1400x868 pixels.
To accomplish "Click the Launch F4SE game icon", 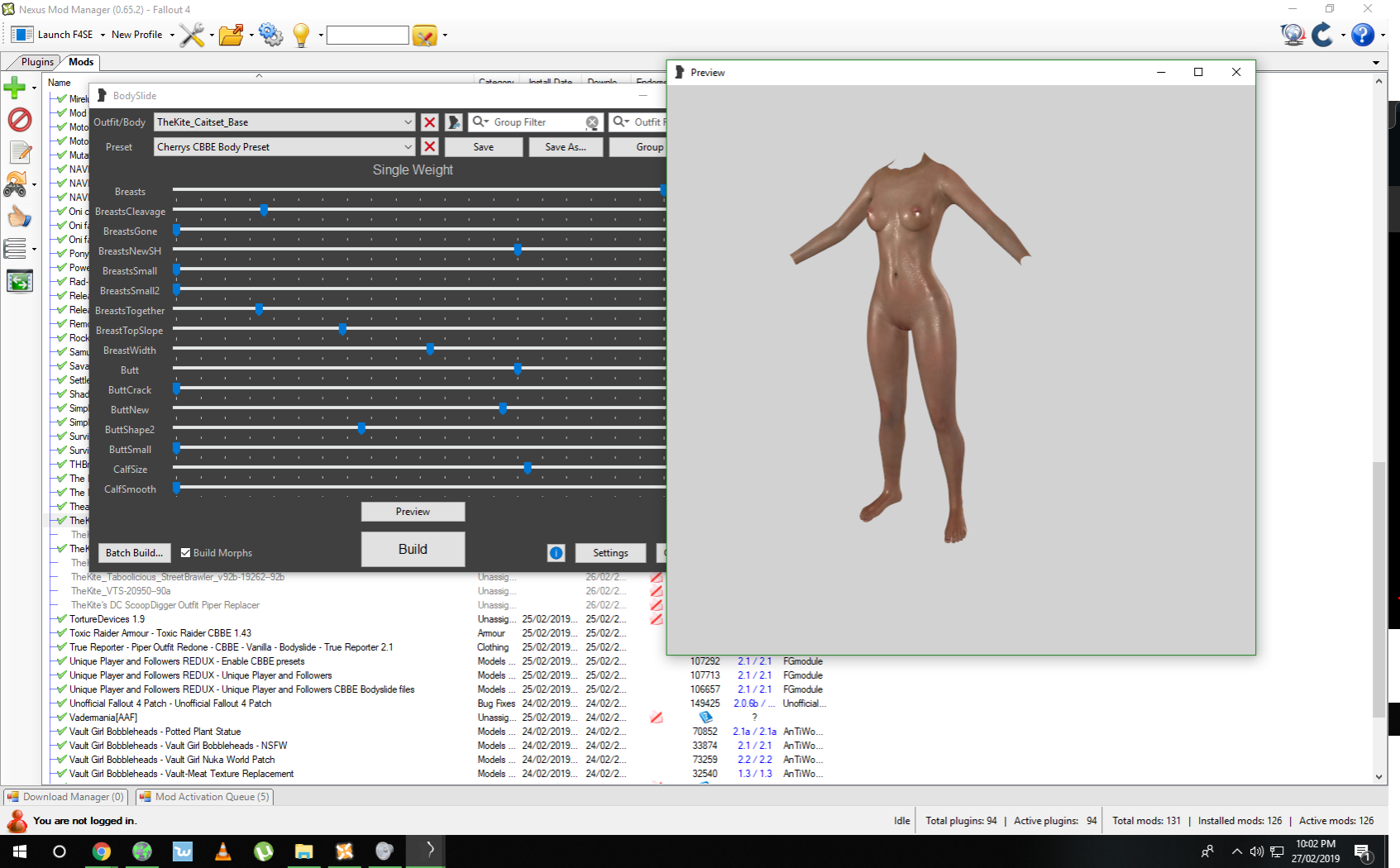I will click(22, 35).
